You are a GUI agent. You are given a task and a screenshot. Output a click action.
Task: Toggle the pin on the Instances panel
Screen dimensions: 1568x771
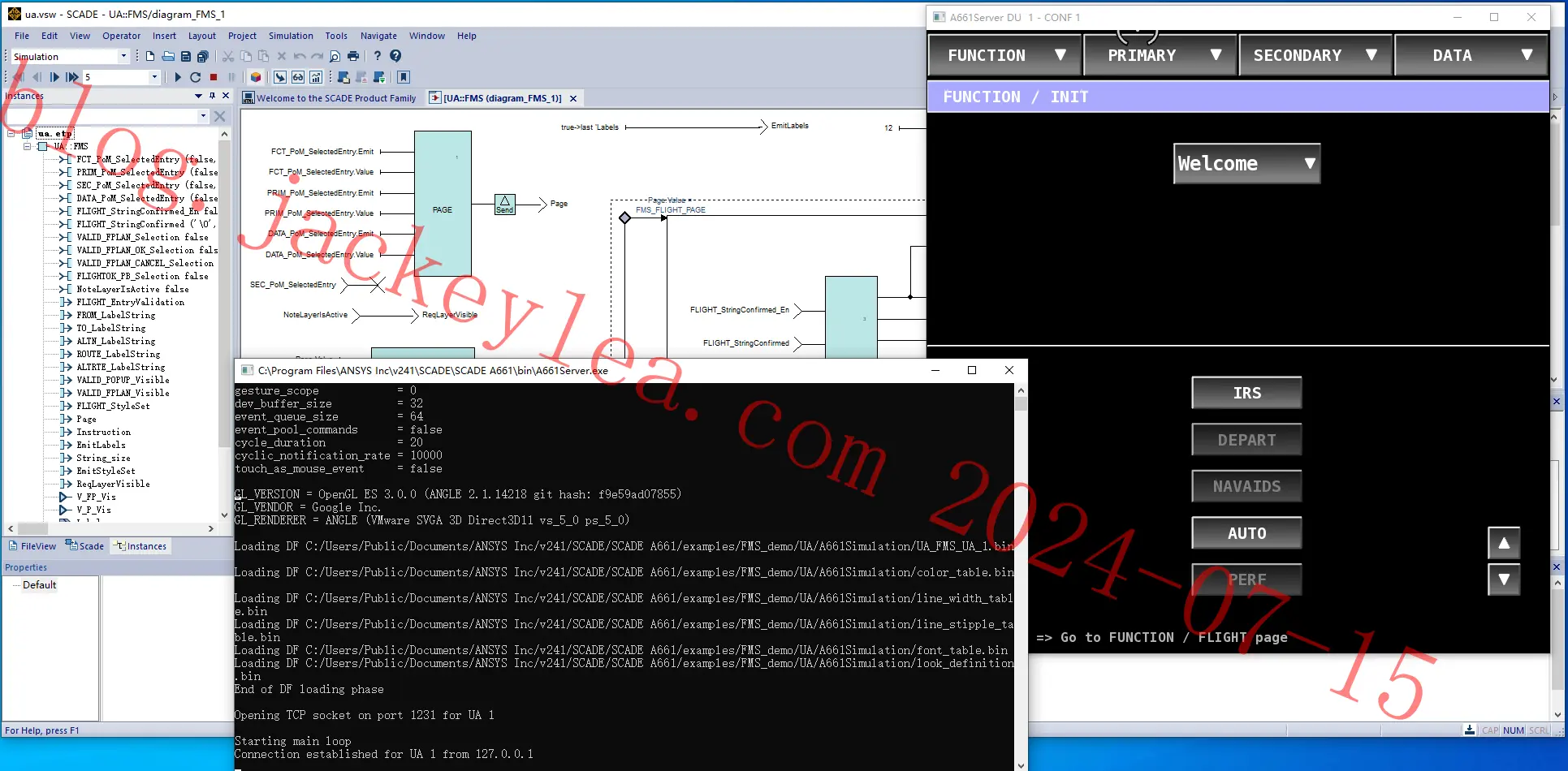coord(212,96)
